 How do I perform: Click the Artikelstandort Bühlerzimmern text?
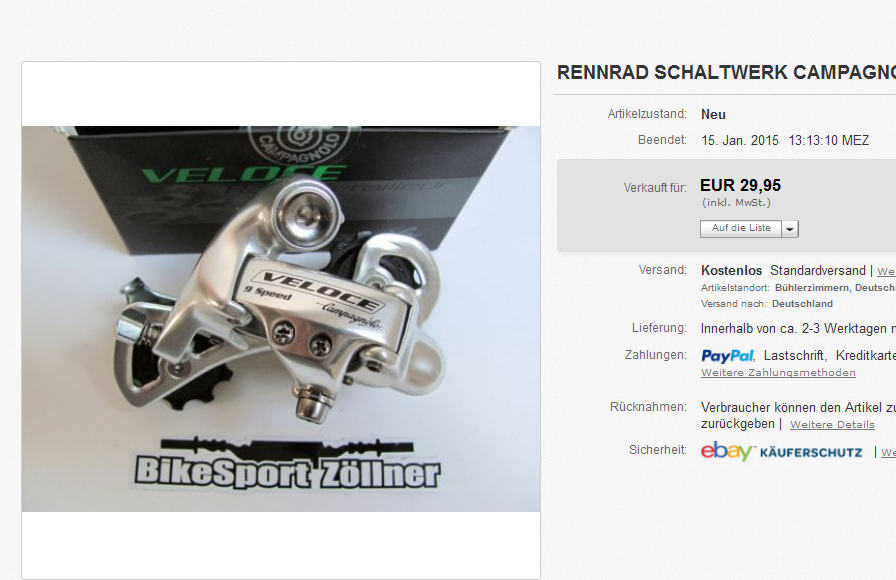pos(798,288)
